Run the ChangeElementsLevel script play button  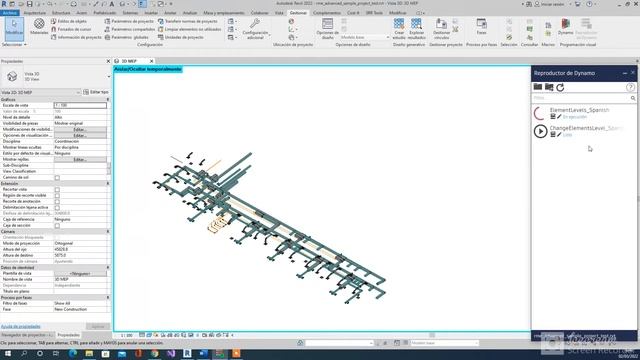(x=540, y=131)
